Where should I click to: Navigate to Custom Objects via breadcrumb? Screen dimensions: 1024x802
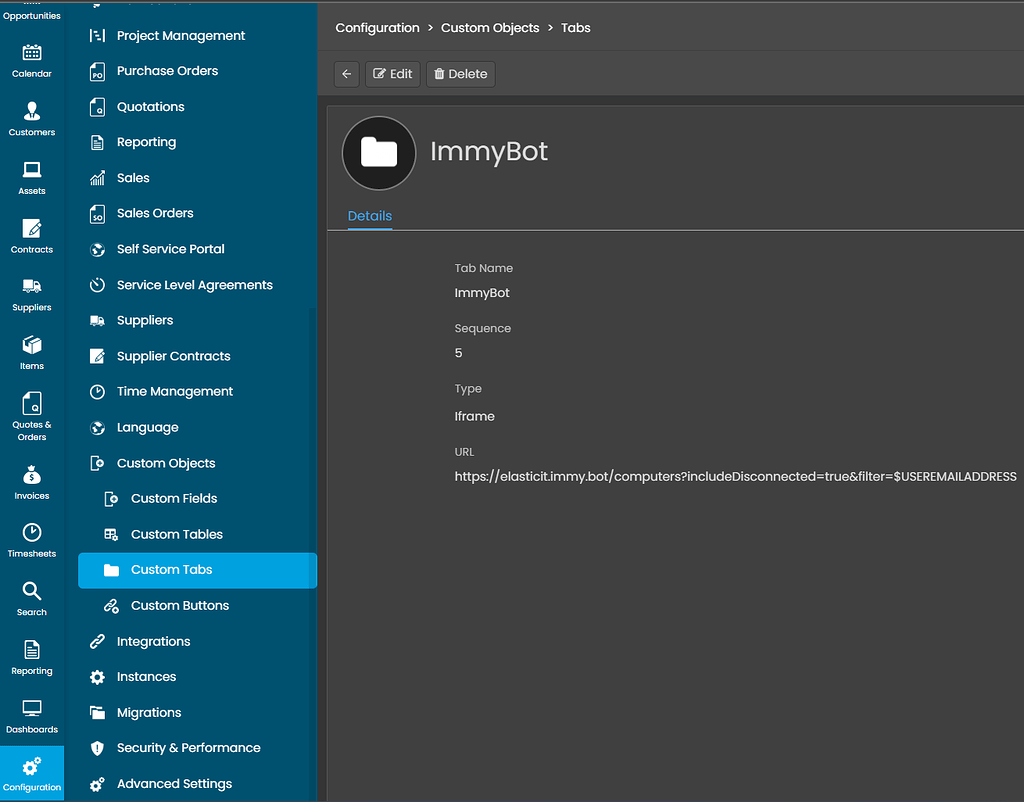click(490, 28)
